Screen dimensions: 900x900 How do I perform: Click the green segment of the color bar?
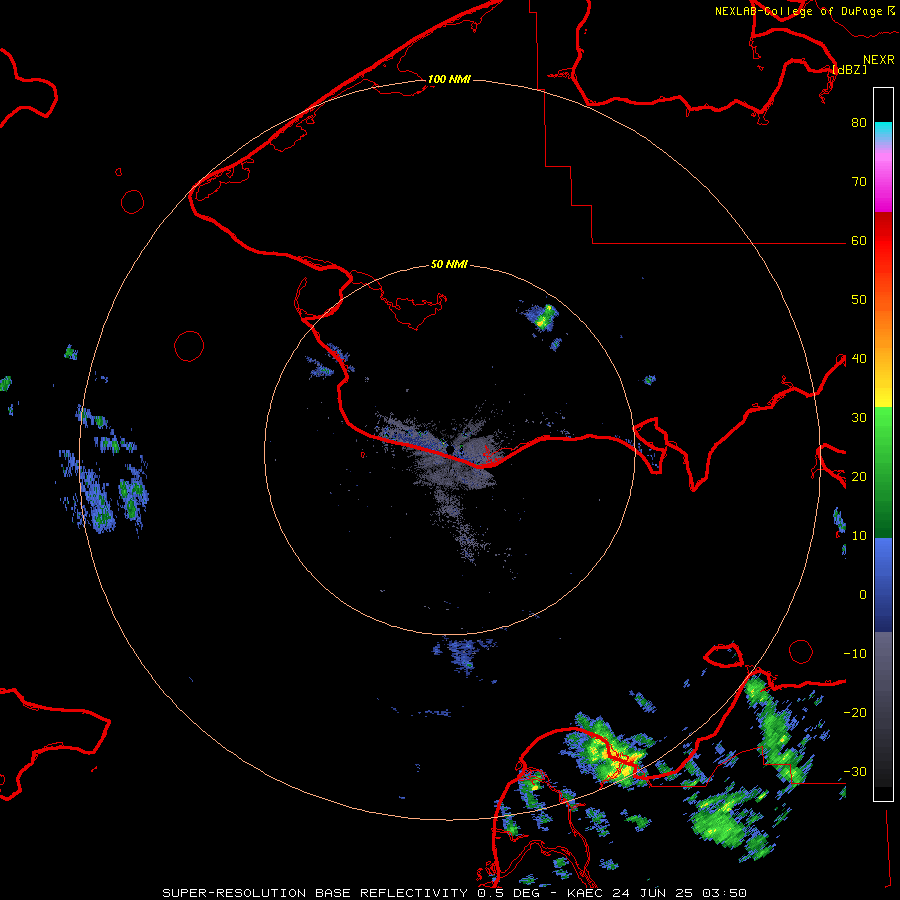pos(883,472)
